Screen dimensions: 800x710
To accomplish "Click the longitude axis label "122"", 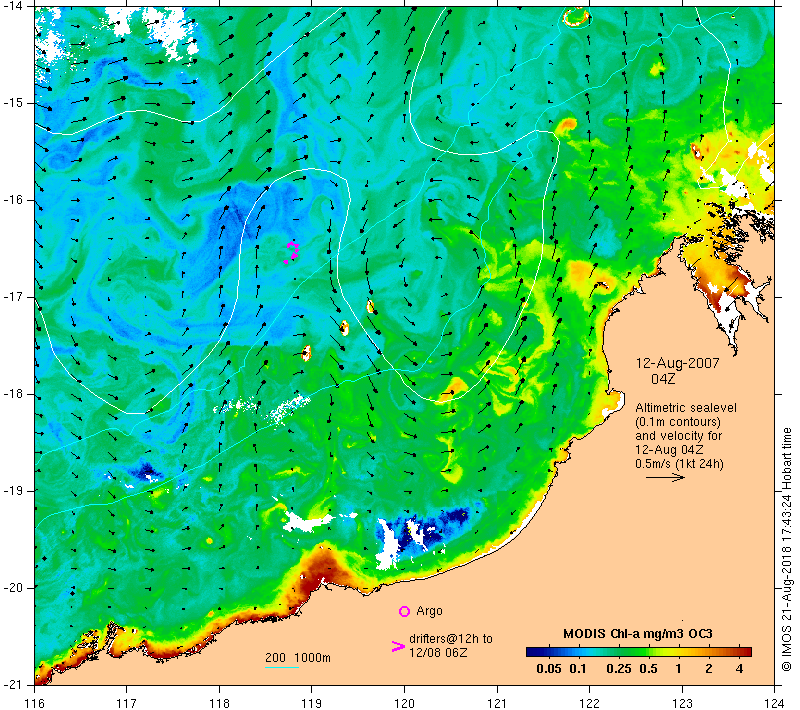I will point(589,703).
